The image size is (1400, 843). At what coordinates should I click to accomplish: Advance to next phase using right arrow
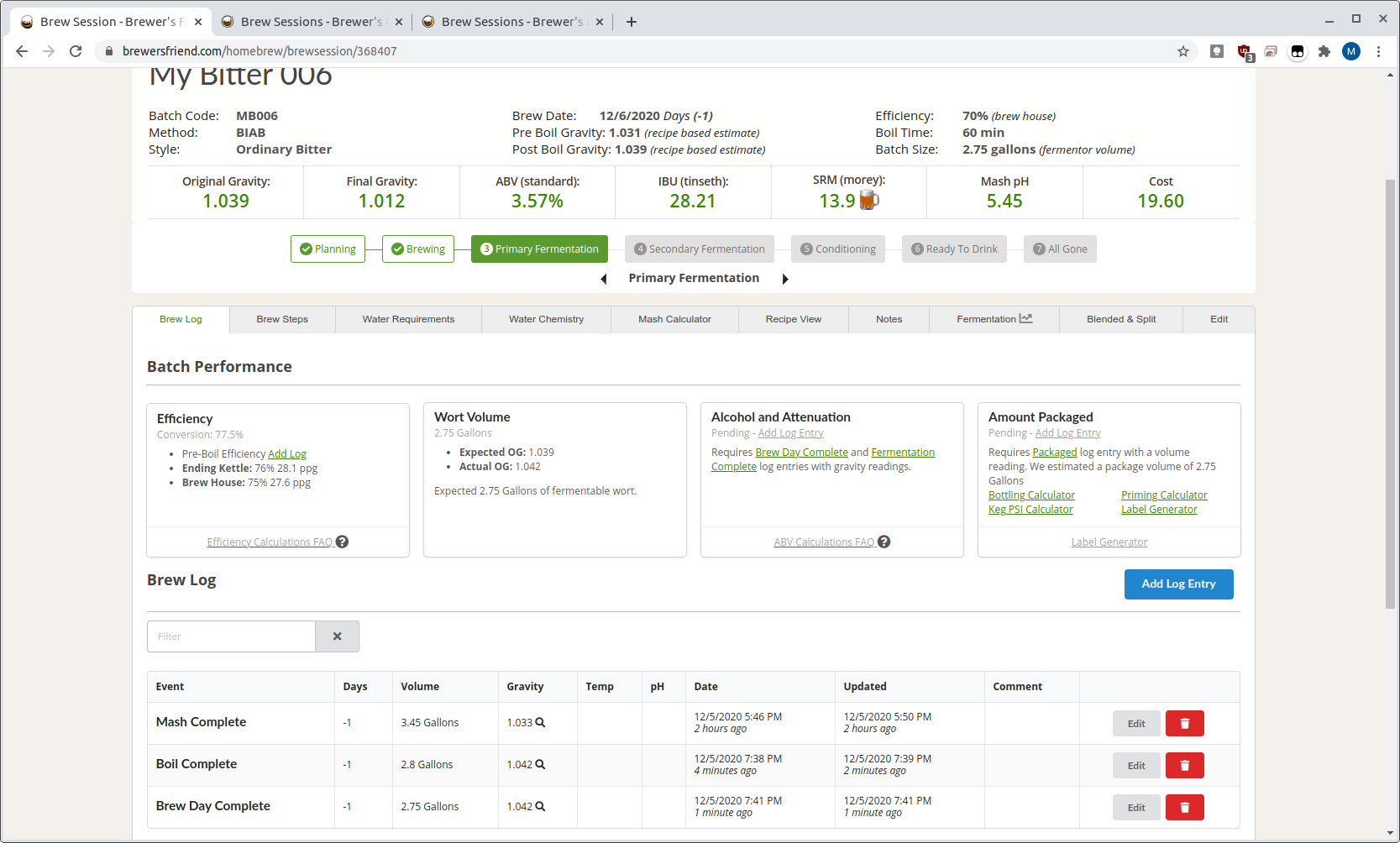pyautogui.click(x=785, y=279)
